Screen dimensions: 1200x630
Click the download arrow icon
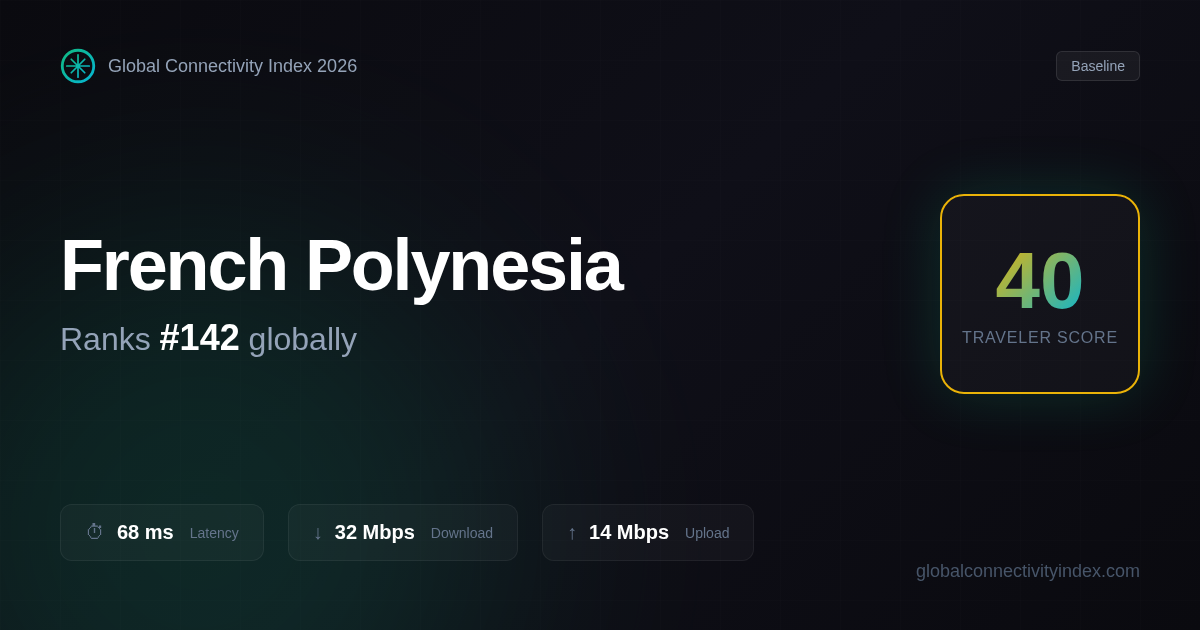(318, 533)
